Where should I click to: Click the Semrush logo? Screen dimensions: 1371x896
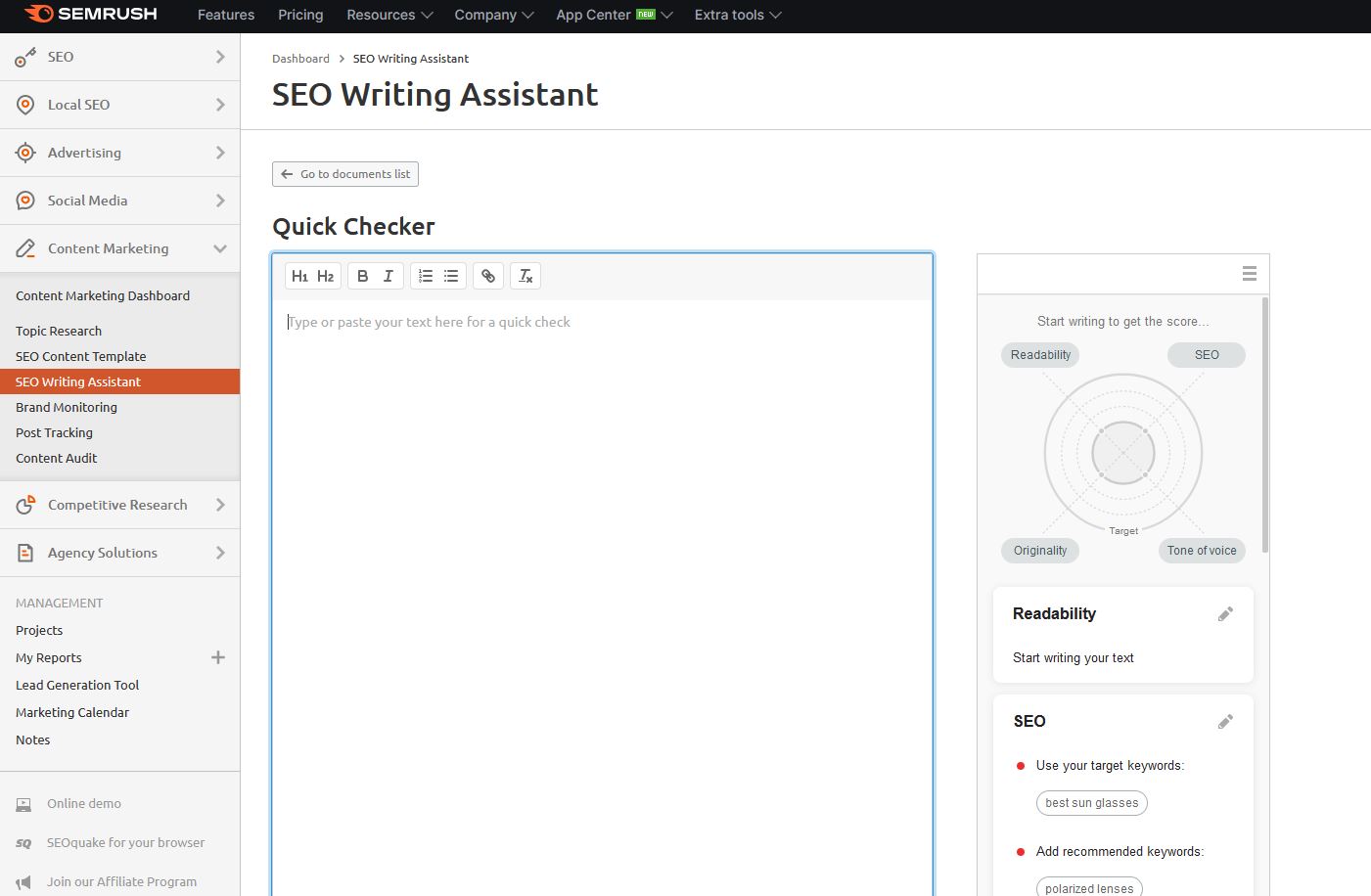(90, 15)
